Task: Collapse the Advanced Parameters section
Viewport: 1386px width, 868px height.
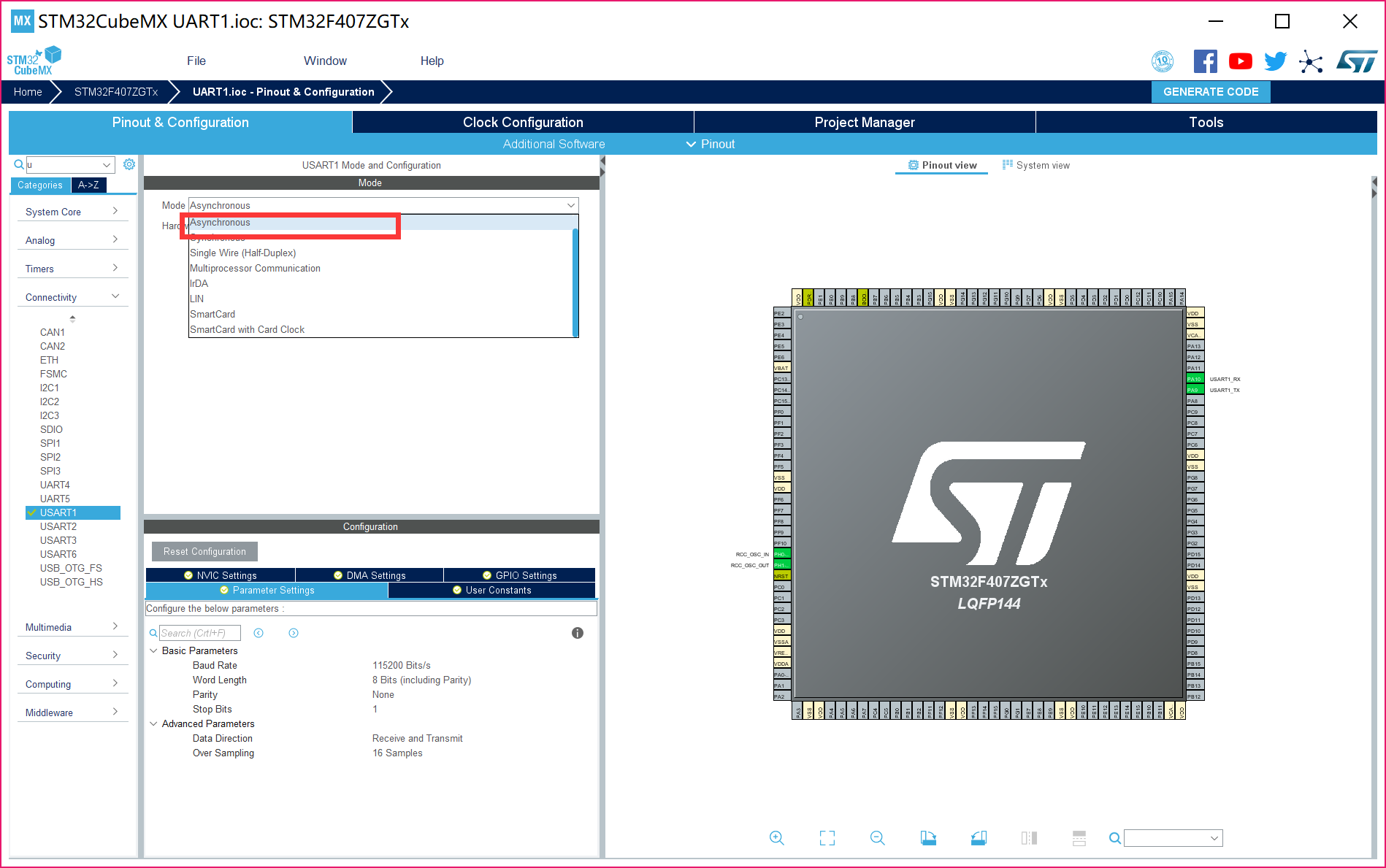Action: [x=153, y=723]
